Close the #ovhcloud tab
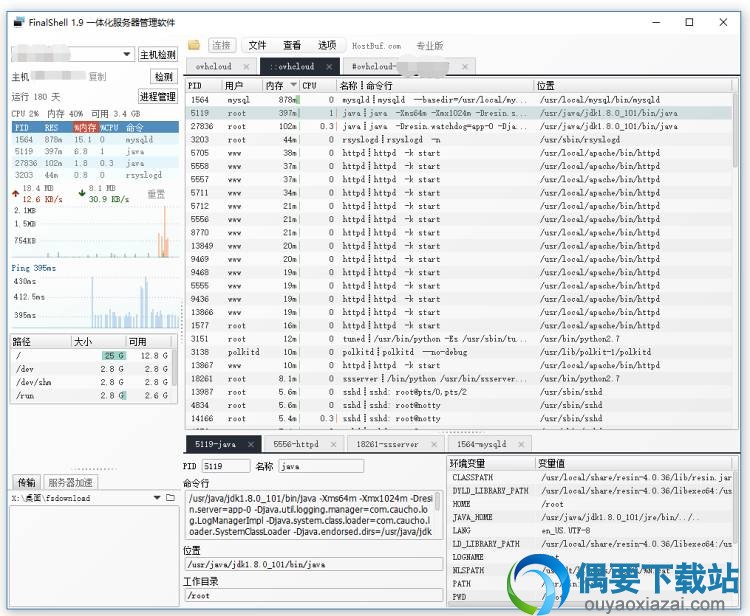The width and height of the screenshot is (750, 616). point(464,67)
